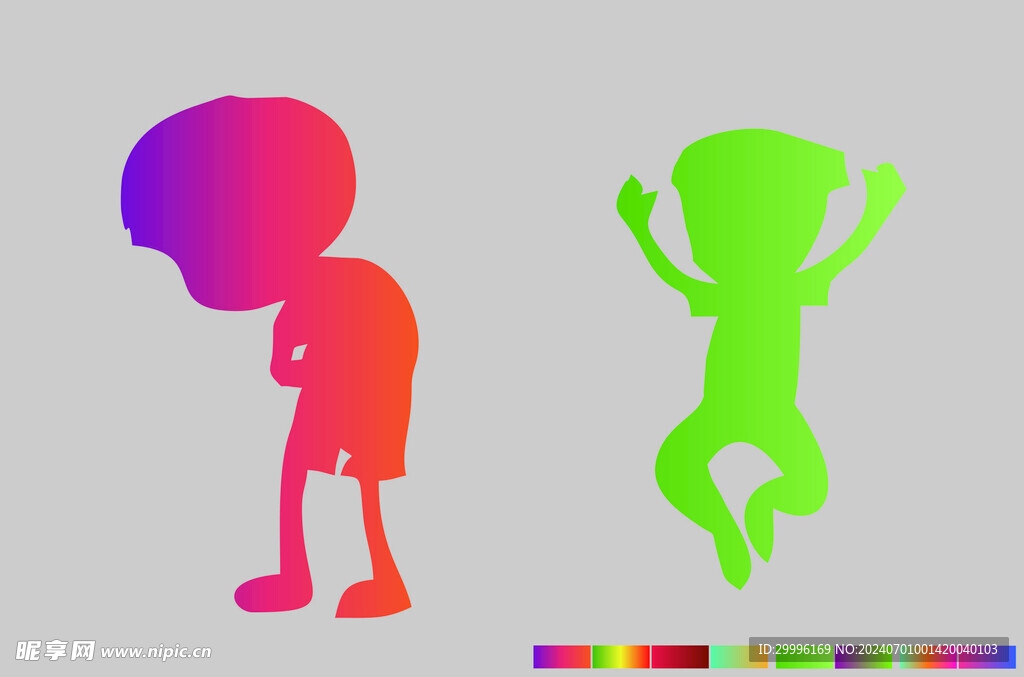Click the purple-to-orange gradient swatch
Image resolution: width=1024 pixels, height=677 pixels.
click(x=561, y=657)
